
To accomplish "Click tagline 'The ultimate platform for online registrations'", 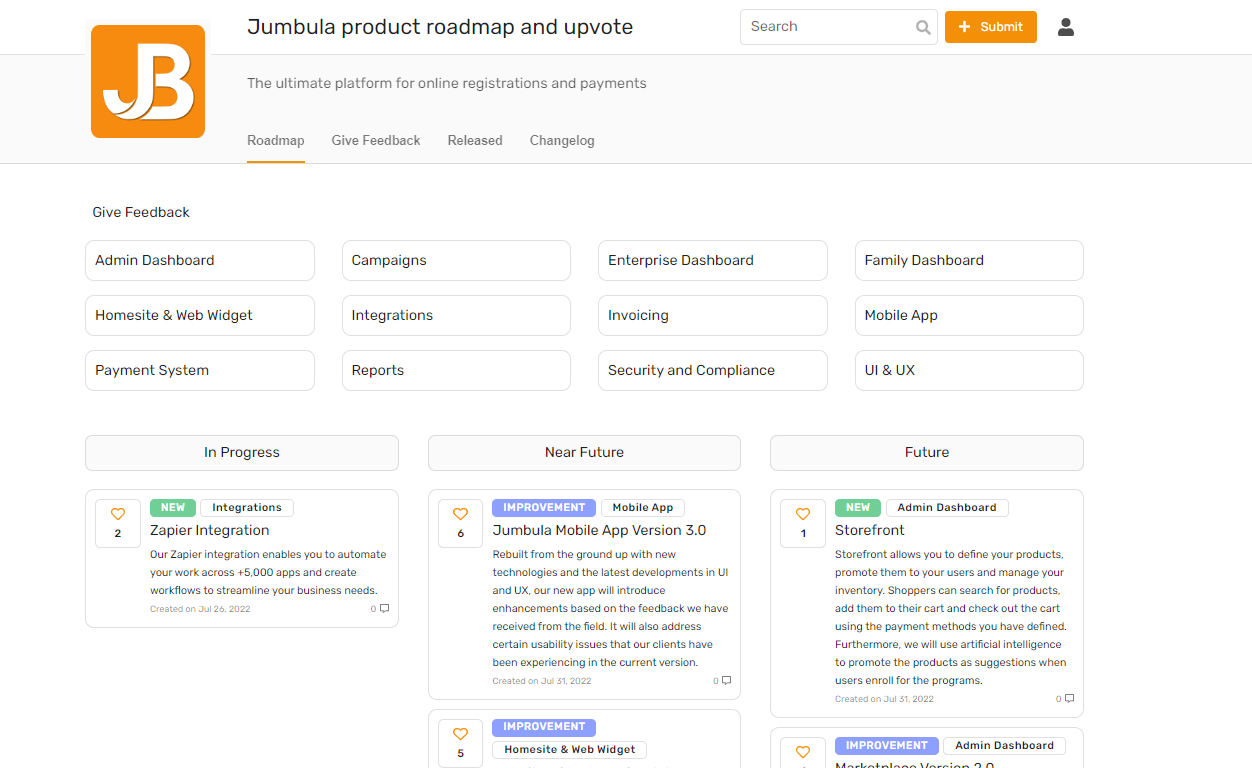I will pos(447,83).
